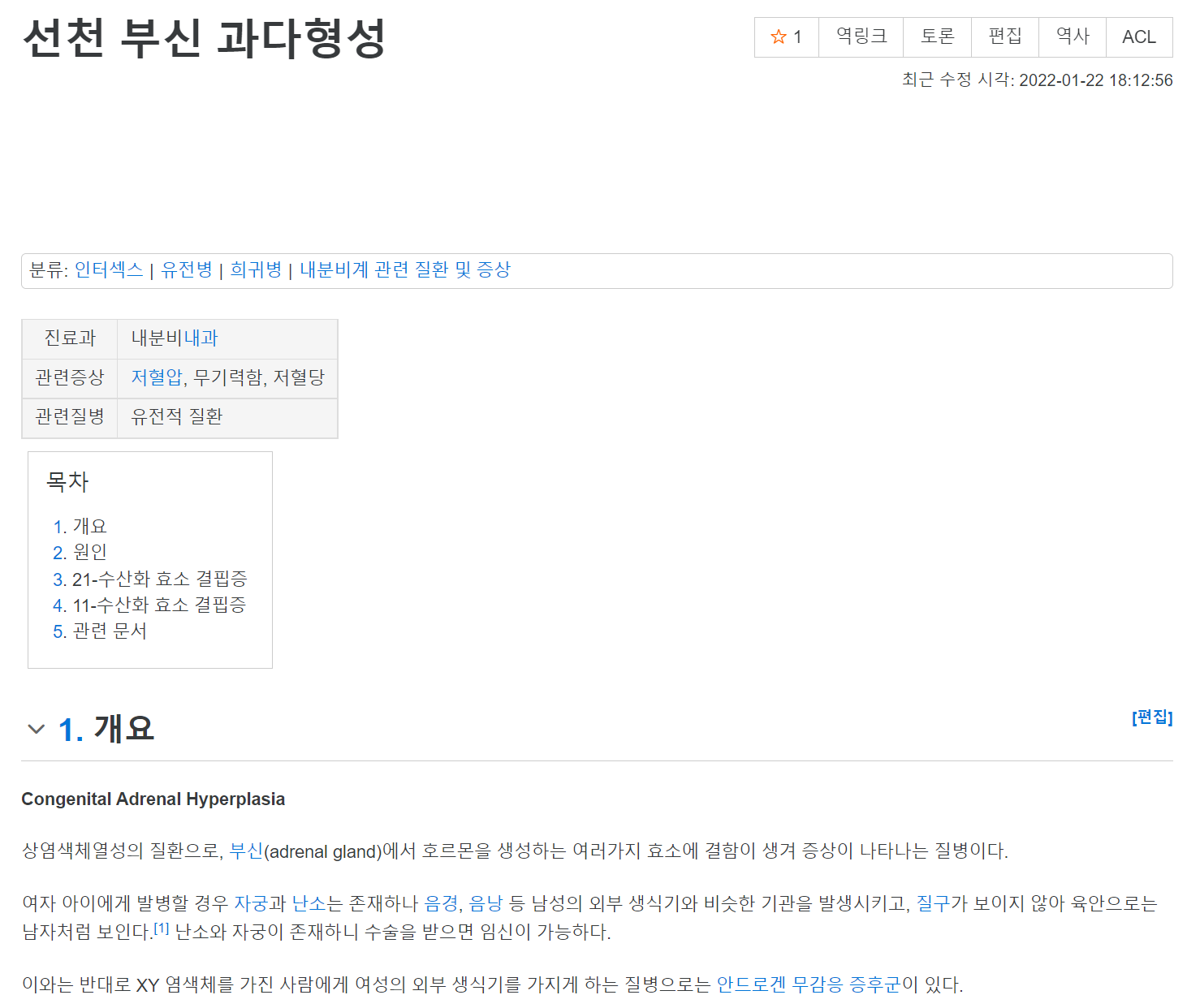Star this article with the star button
This screenshot has height=1008, width=1200.
(x=786, y=37)
